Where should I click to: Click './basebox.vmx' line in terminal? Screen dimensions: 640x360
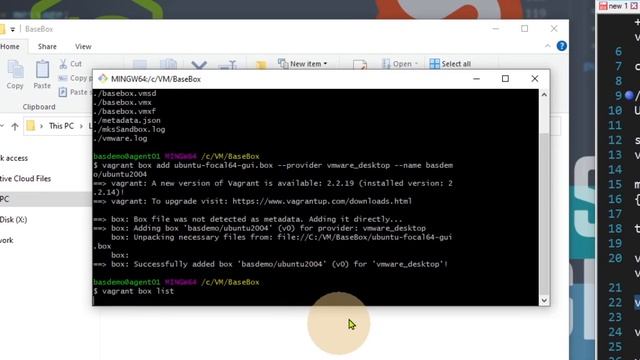[122, 102]
